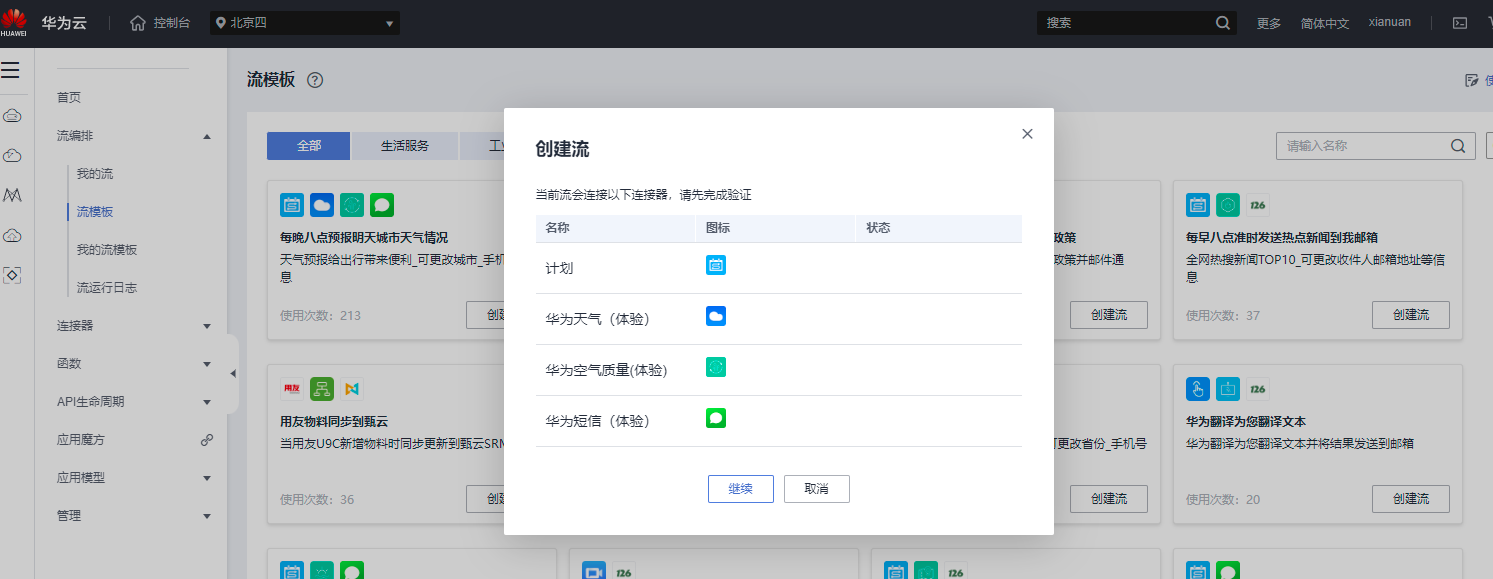Click 创建流 on 华为翻译 card
The image size is (1493, 579).
(x=1411, y=498)
